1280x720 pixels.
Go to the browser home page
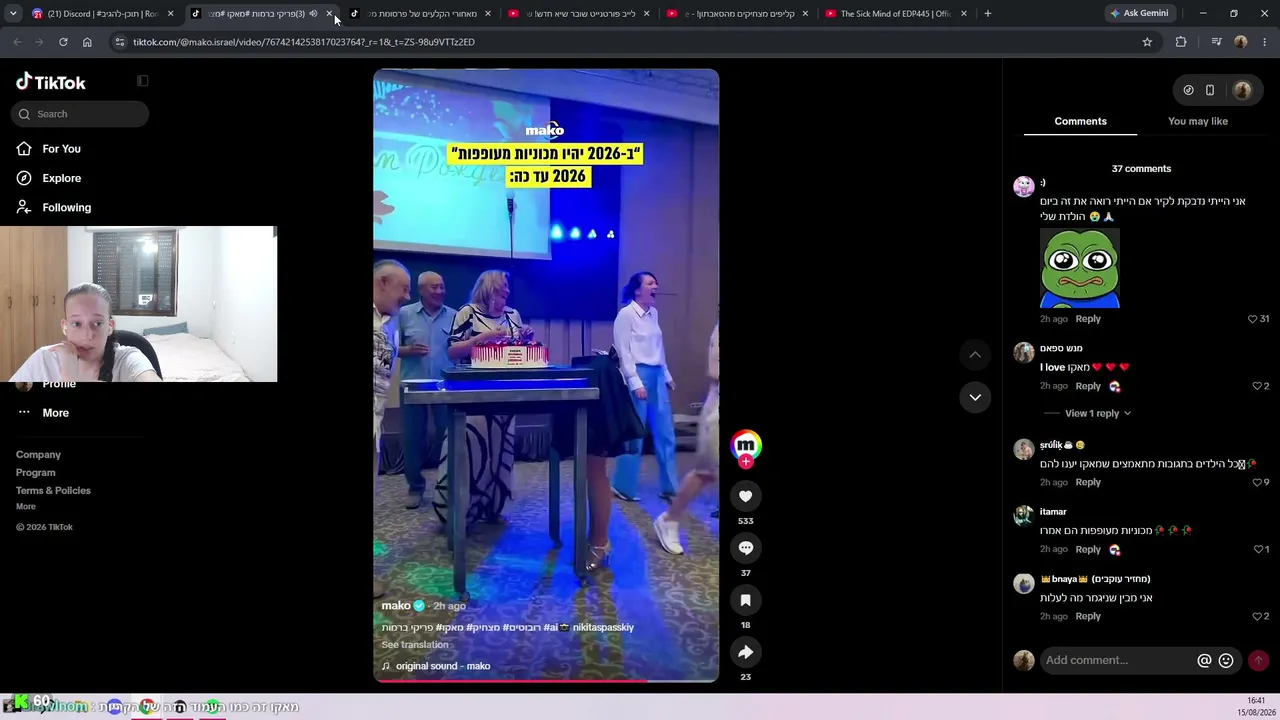(x=87, y=42)
